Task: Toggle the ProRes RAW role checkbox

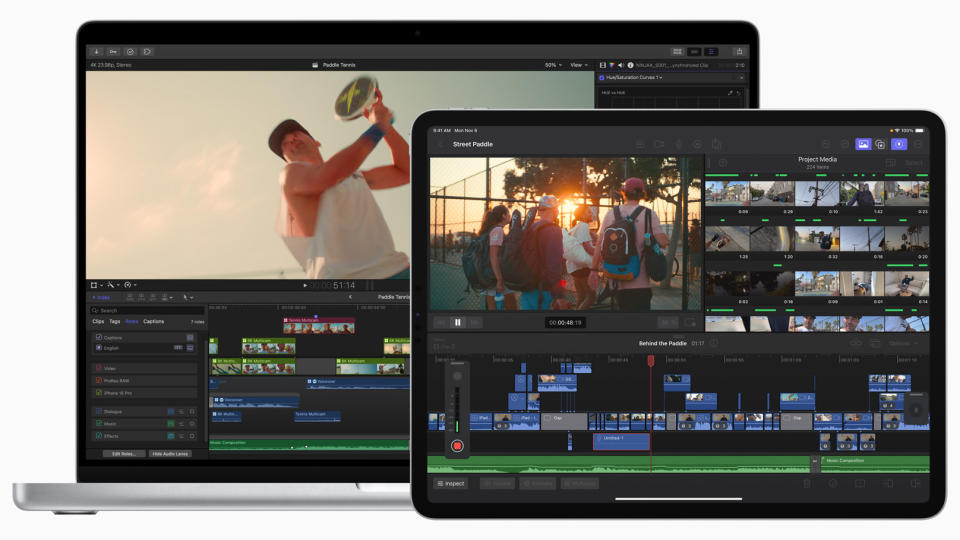Action: [x=99, y=381]
